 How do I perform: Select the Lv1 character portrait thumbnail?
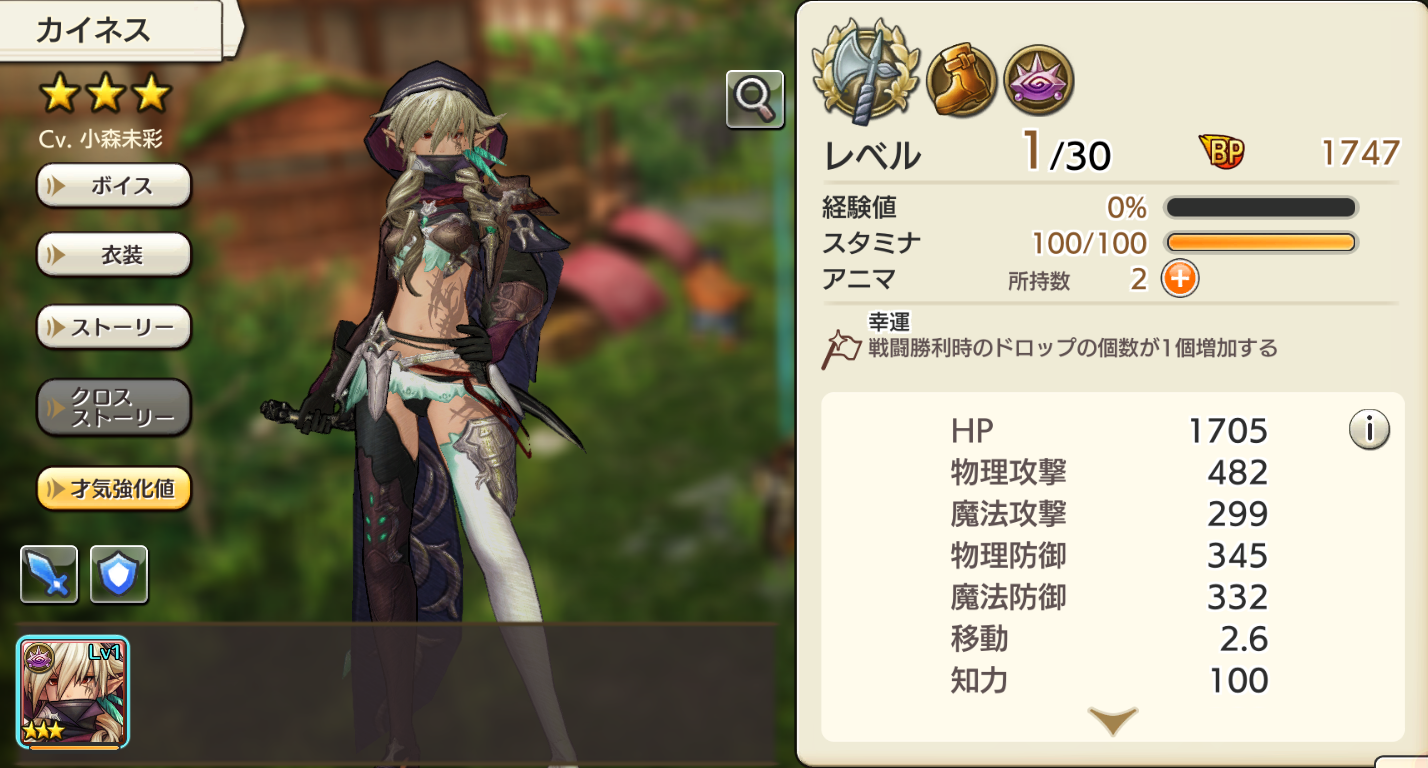tap(73, 693)
